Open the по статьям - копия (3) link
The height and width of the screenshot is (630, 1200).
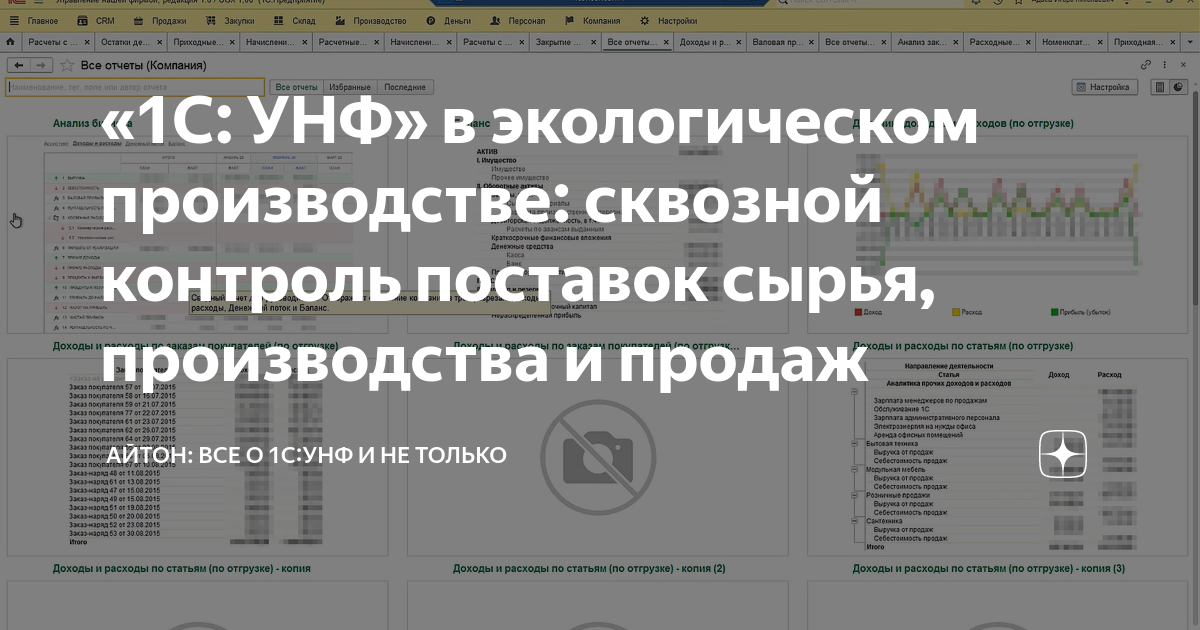pyautogui.click(x=989, y=568)
